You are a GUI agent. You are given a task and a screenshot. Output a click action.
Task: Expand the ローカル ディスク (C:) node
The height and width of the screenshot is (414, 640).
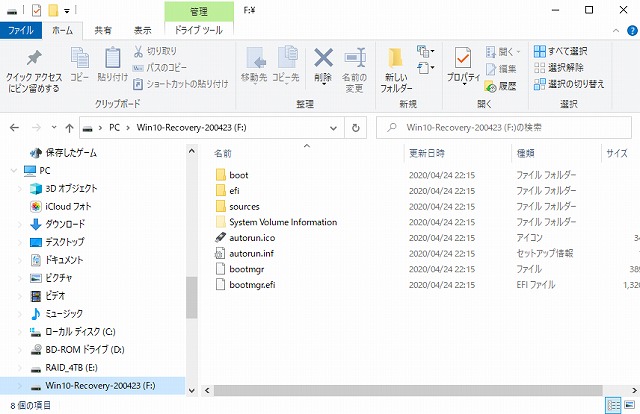tap(20, 332)
